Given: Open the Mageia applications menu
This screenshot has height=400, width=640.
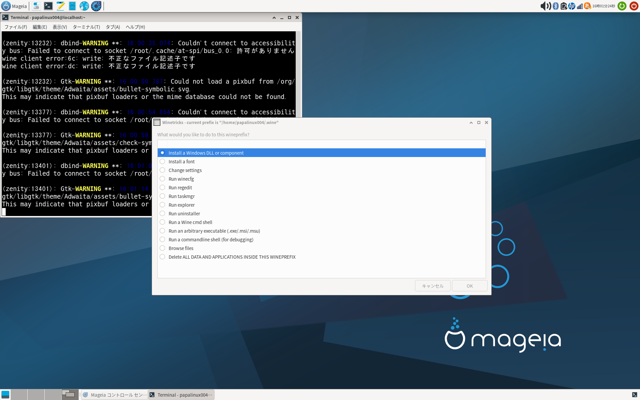Looking at the screenshot, I should pos(14,6).
